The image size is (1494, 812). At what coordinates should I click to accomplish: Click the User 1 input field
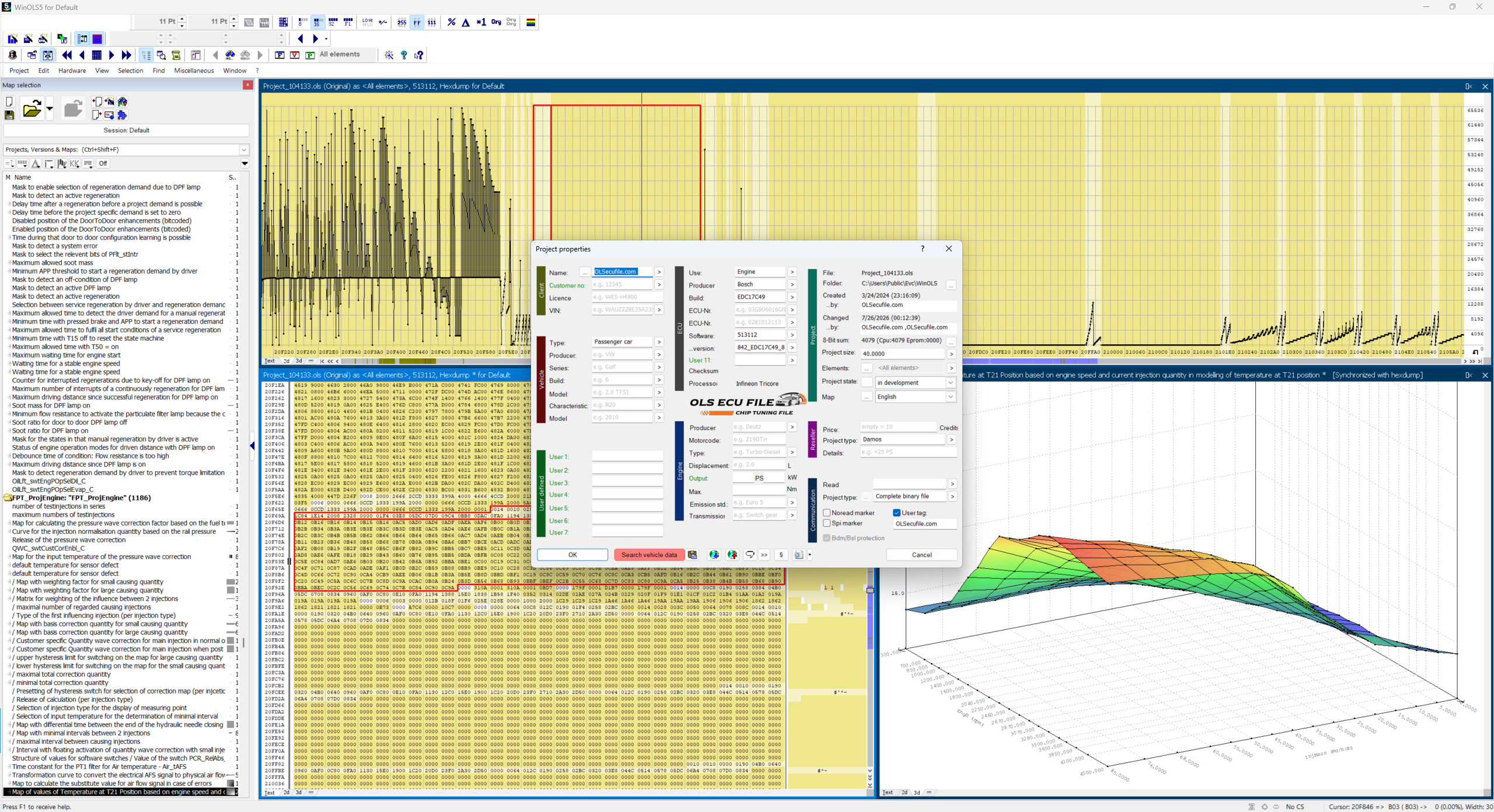pos(627,457)
